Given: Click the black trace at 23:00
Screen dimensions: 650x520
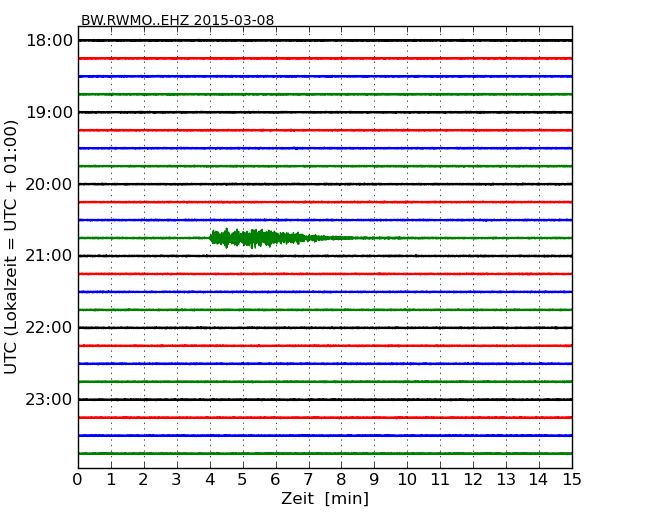Looking at the screenshot, I should (325, 399).
